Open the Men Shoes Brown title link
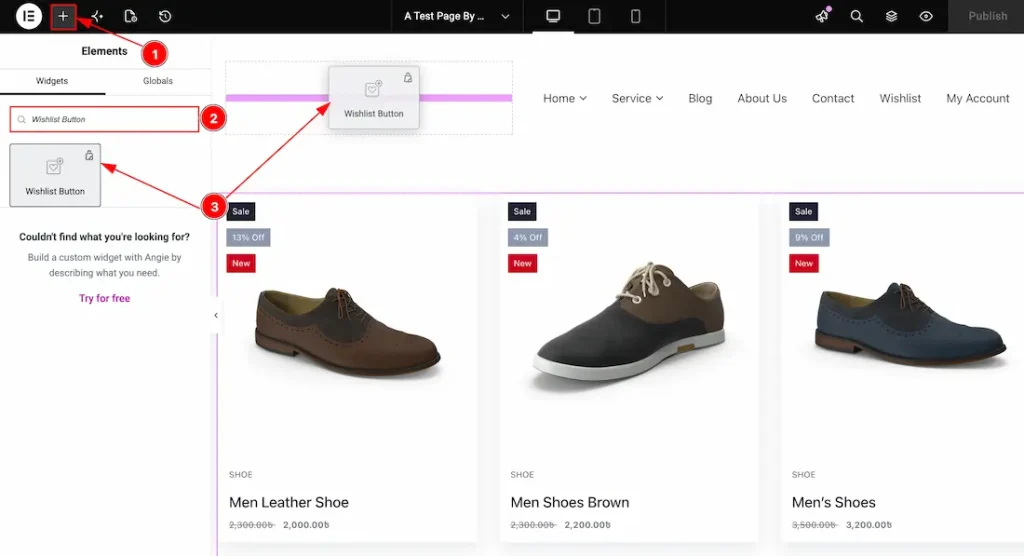 [569, 502]
